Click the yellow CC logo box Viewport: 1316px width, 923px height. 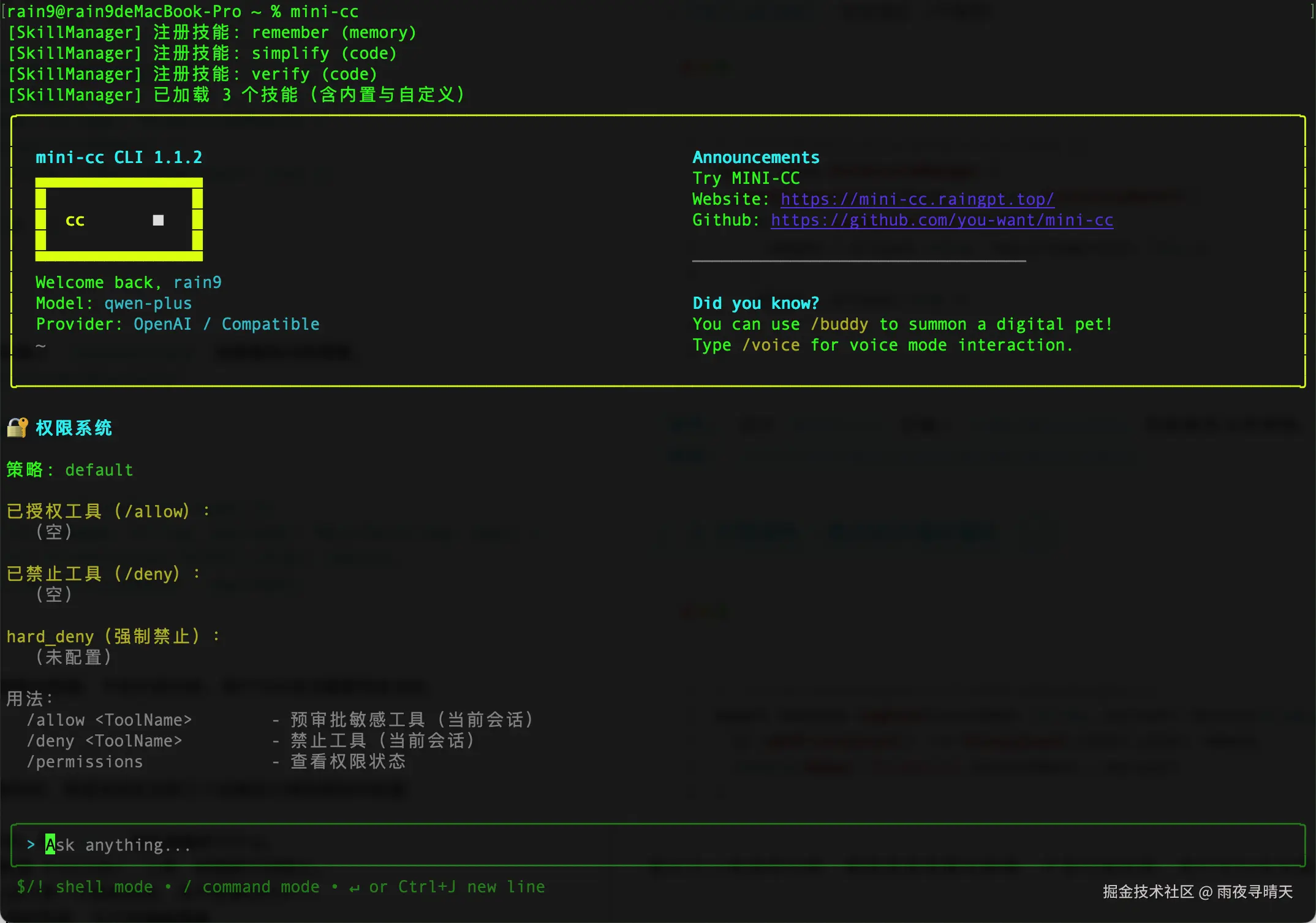point(119,219)
